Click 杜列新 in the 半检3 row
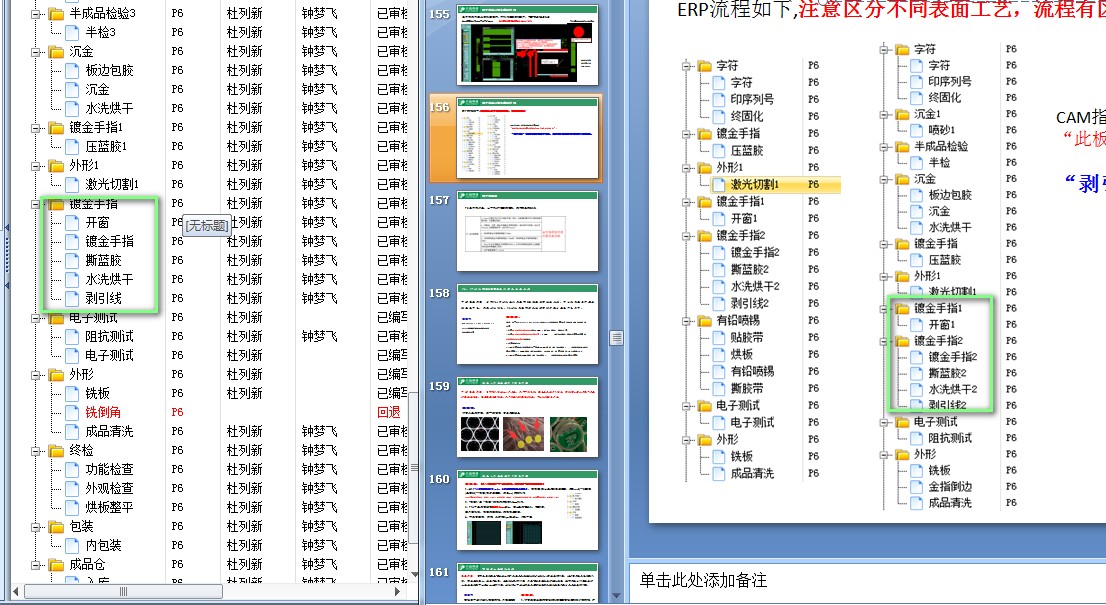Screen dimensions: 1106x605 244,32
